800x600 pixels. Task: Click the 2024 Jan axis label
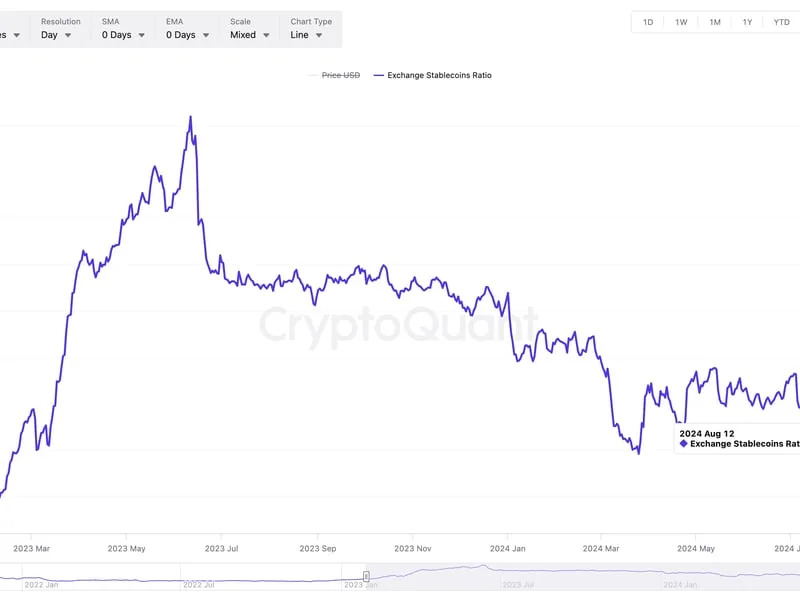[x=508, y=548]
